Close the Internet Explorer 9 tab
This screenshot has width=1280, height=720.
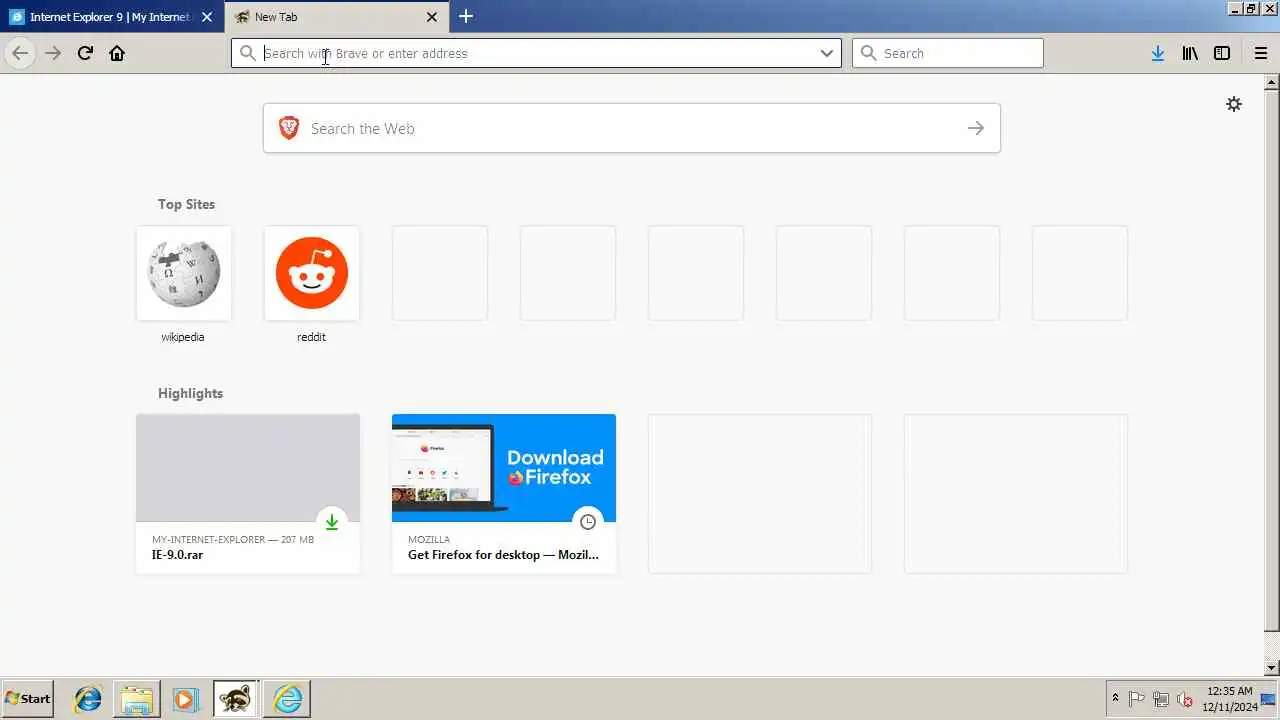207,17
